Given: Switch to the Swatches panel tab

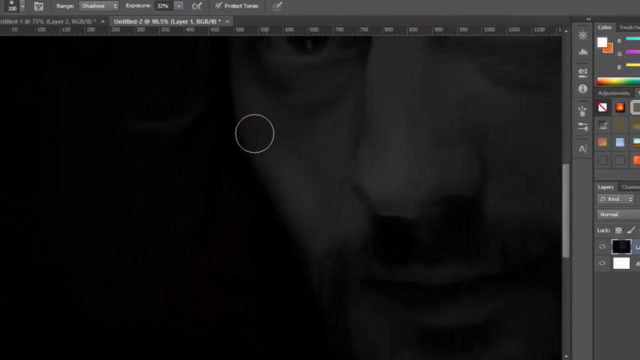Looking at the screenshot, I should tap(629, 27).
